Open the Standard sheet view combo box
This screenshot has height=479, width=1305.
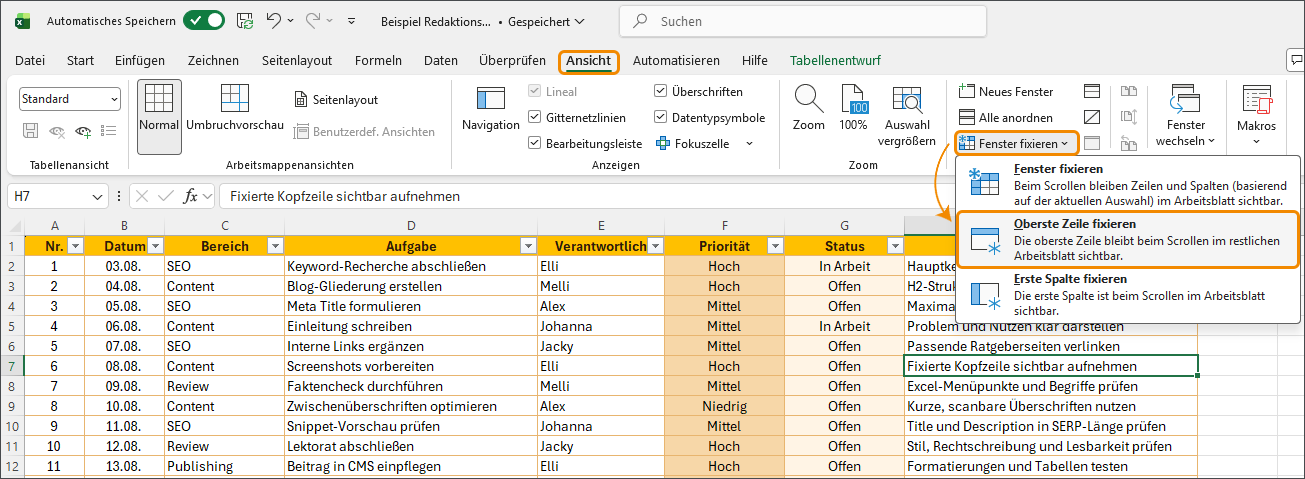[70, 99]
